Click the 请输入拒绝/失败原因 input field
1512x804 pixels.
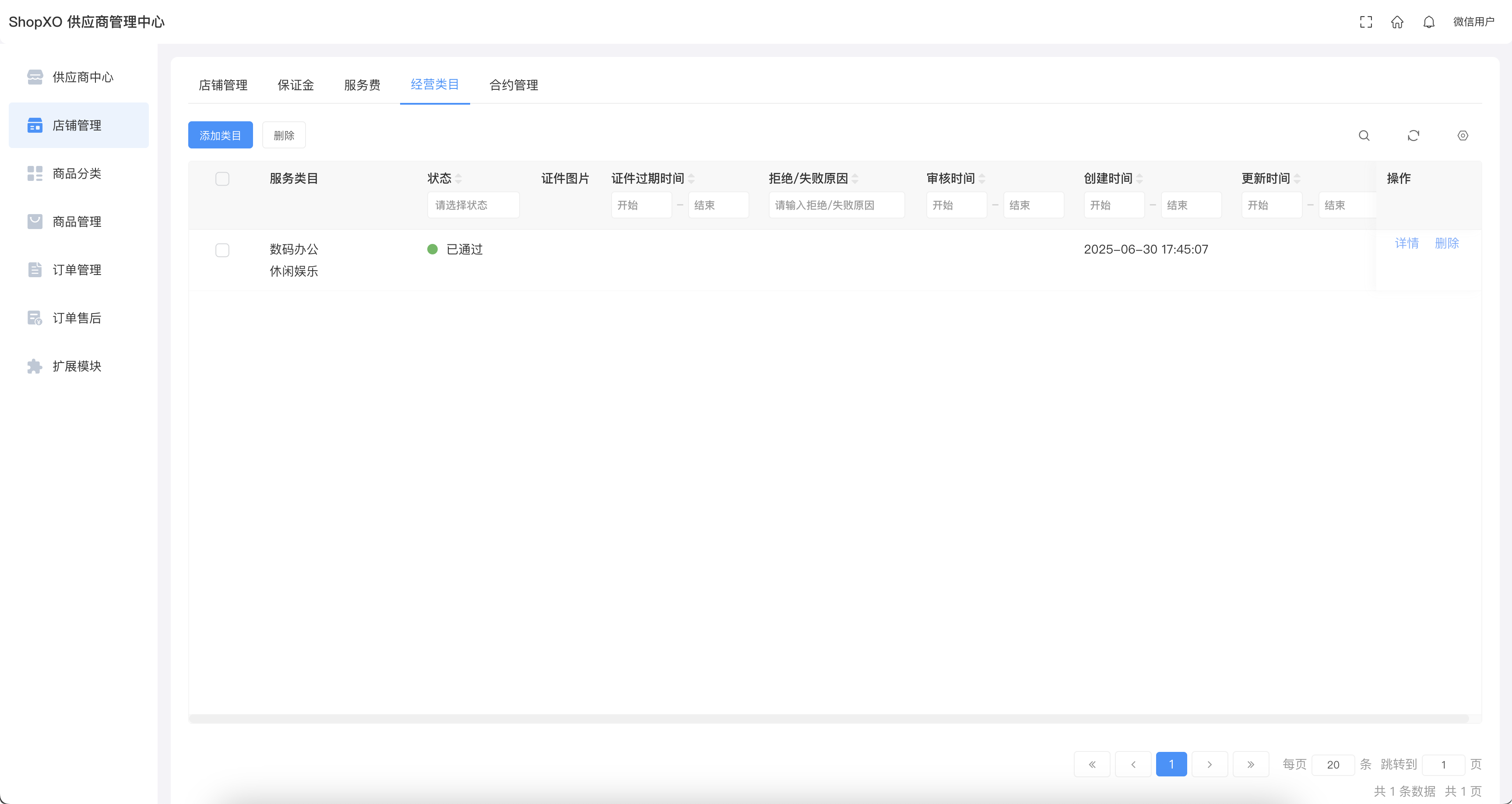(x=837, y=205)
